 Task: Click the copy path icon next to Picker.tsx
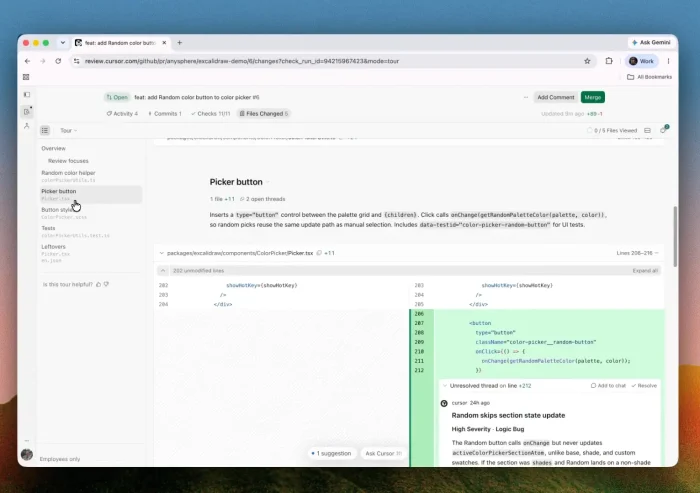pos(319,253)
